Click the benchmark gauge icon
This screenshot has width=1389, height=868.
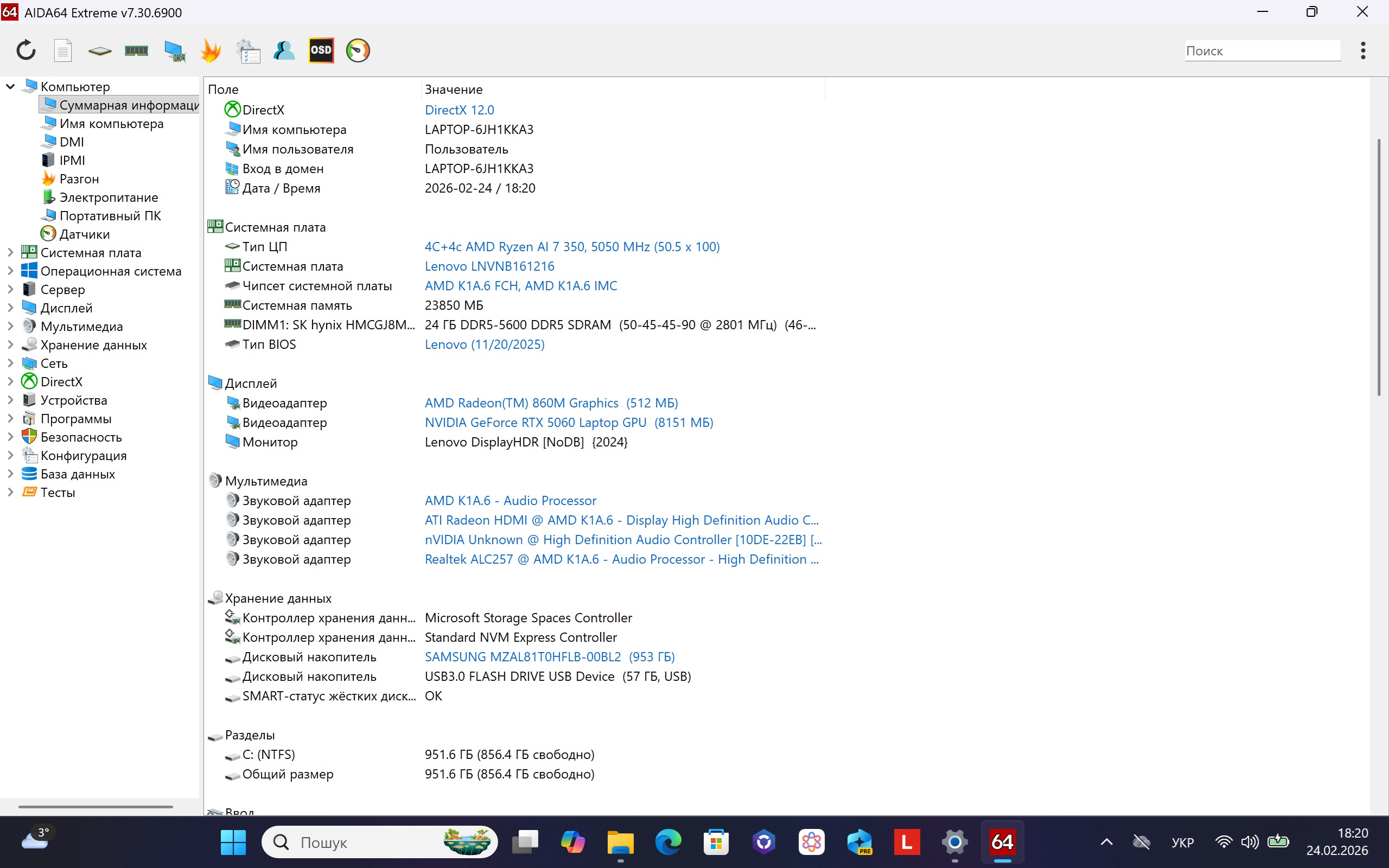click(358, 50)
